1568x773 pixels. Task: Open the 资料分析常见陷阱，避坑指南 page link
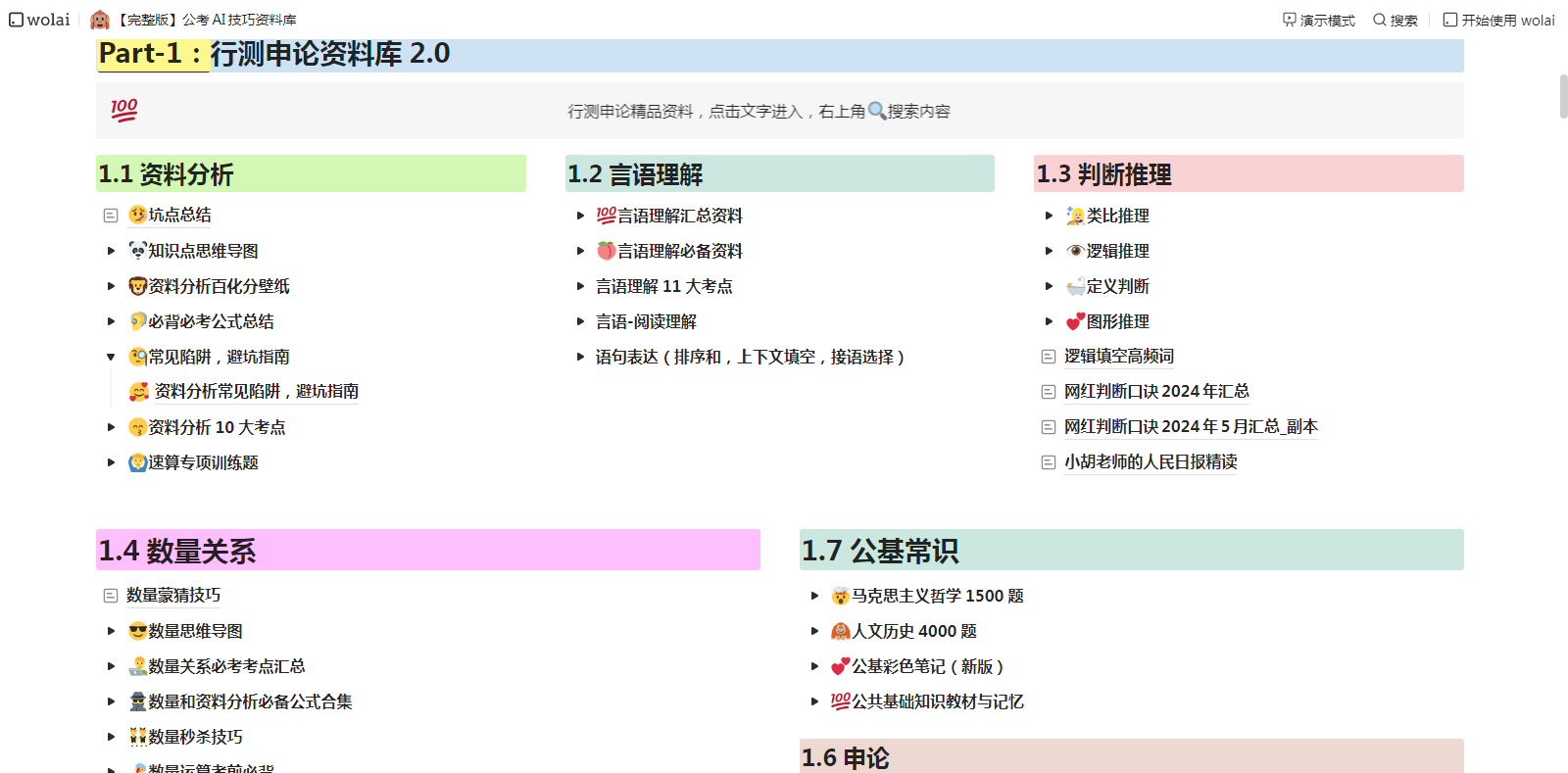click(x=256, y=392)
